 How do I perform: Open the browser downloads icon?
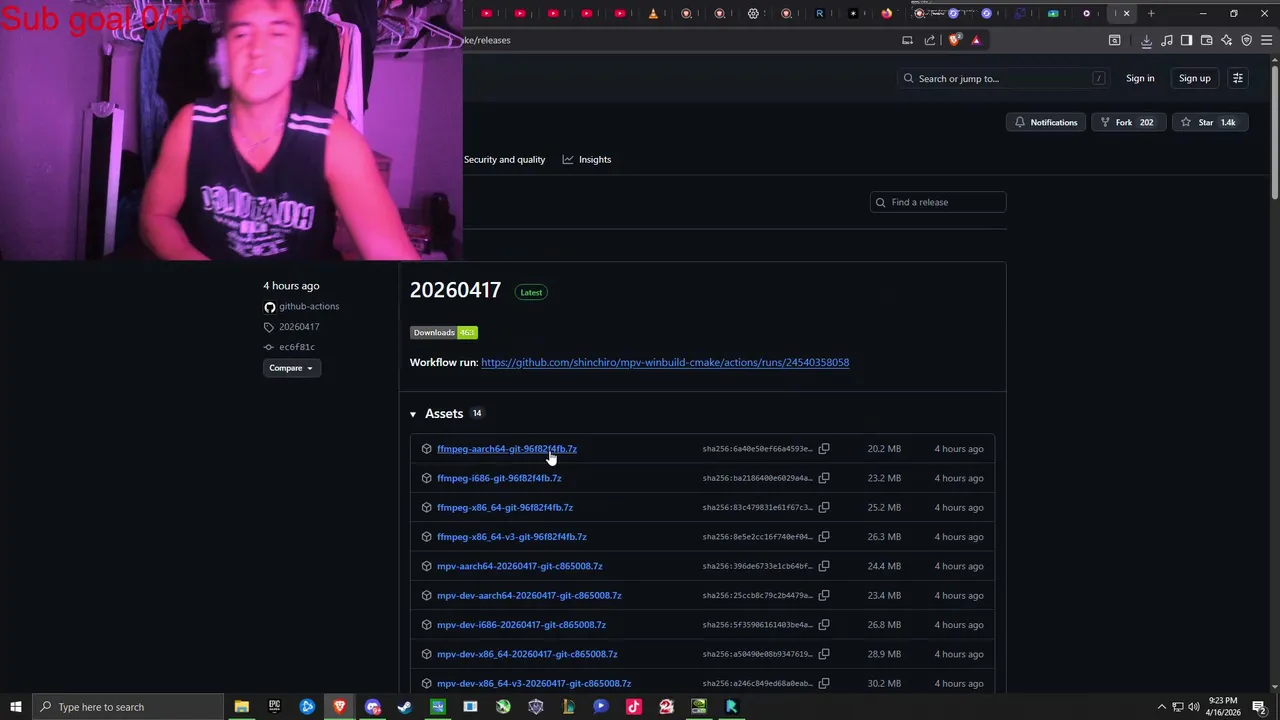(1146, 40)
